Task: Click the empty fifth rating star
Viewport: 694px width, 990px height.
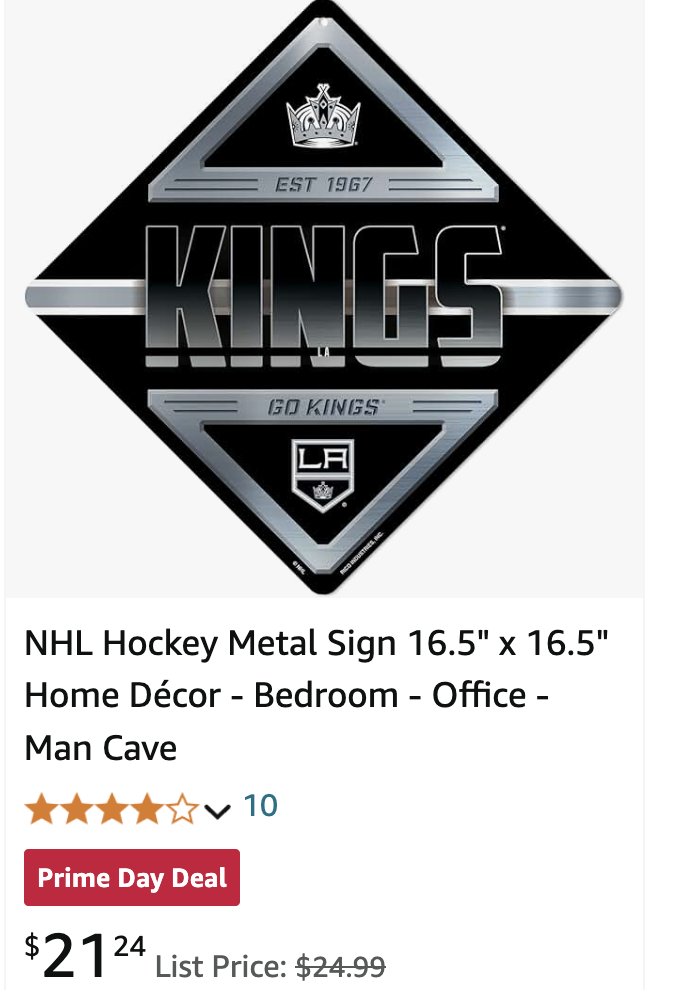Action: [183, 809]
